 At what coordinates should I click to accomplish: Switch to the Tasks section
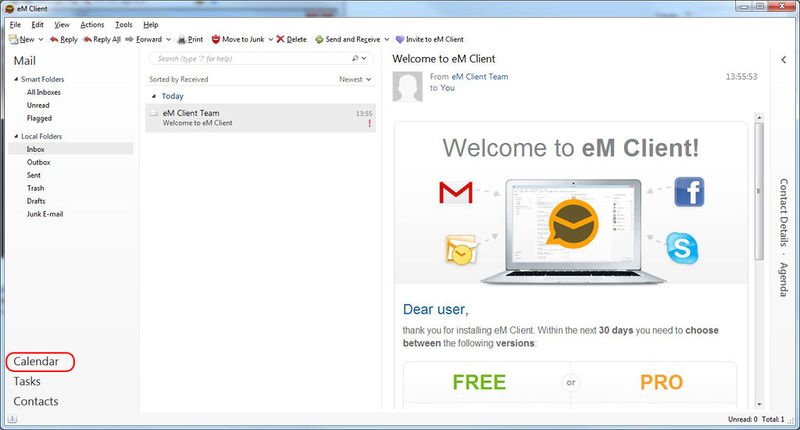(x=27, y=381)
